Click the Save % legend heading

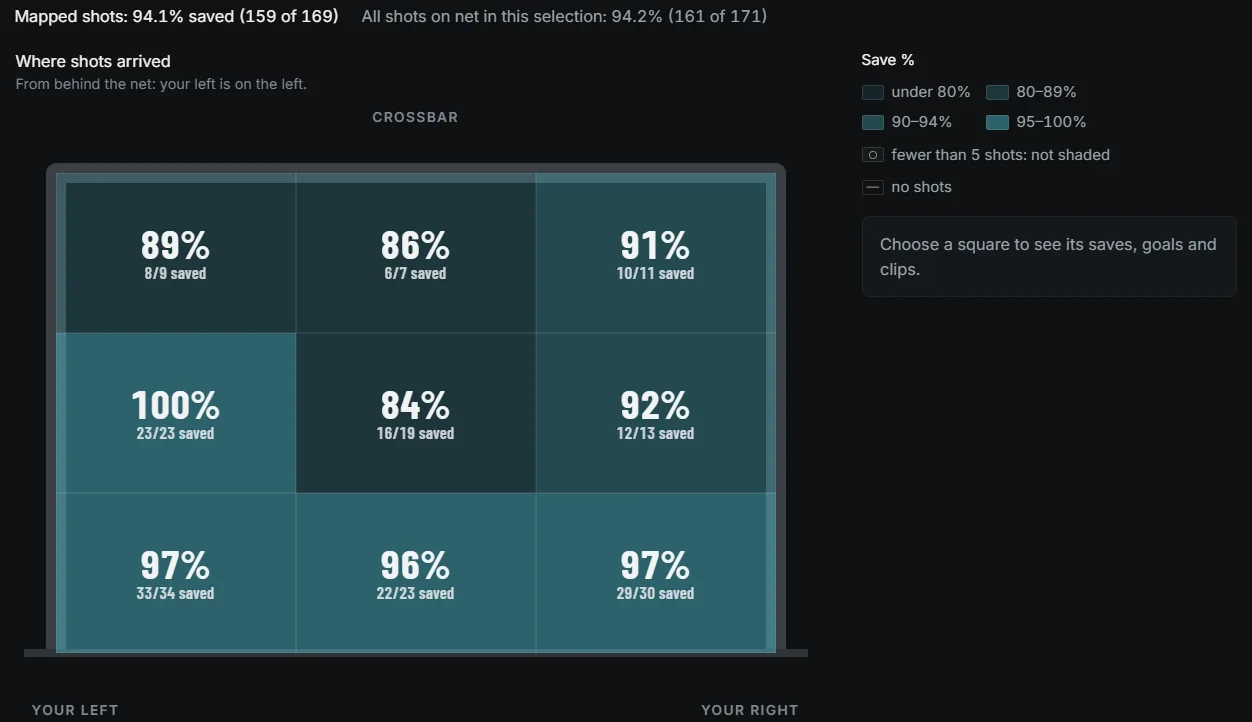point(888,60)
